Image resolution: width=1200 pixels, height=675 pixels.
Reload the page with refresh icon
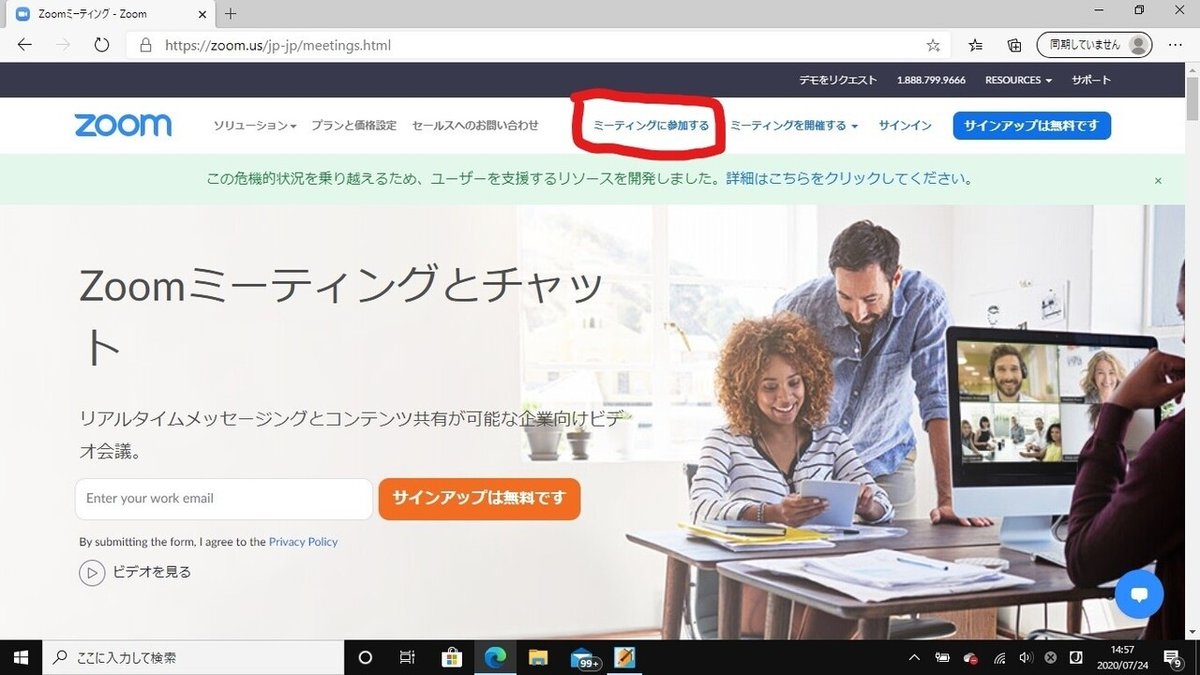click(101, 45)
